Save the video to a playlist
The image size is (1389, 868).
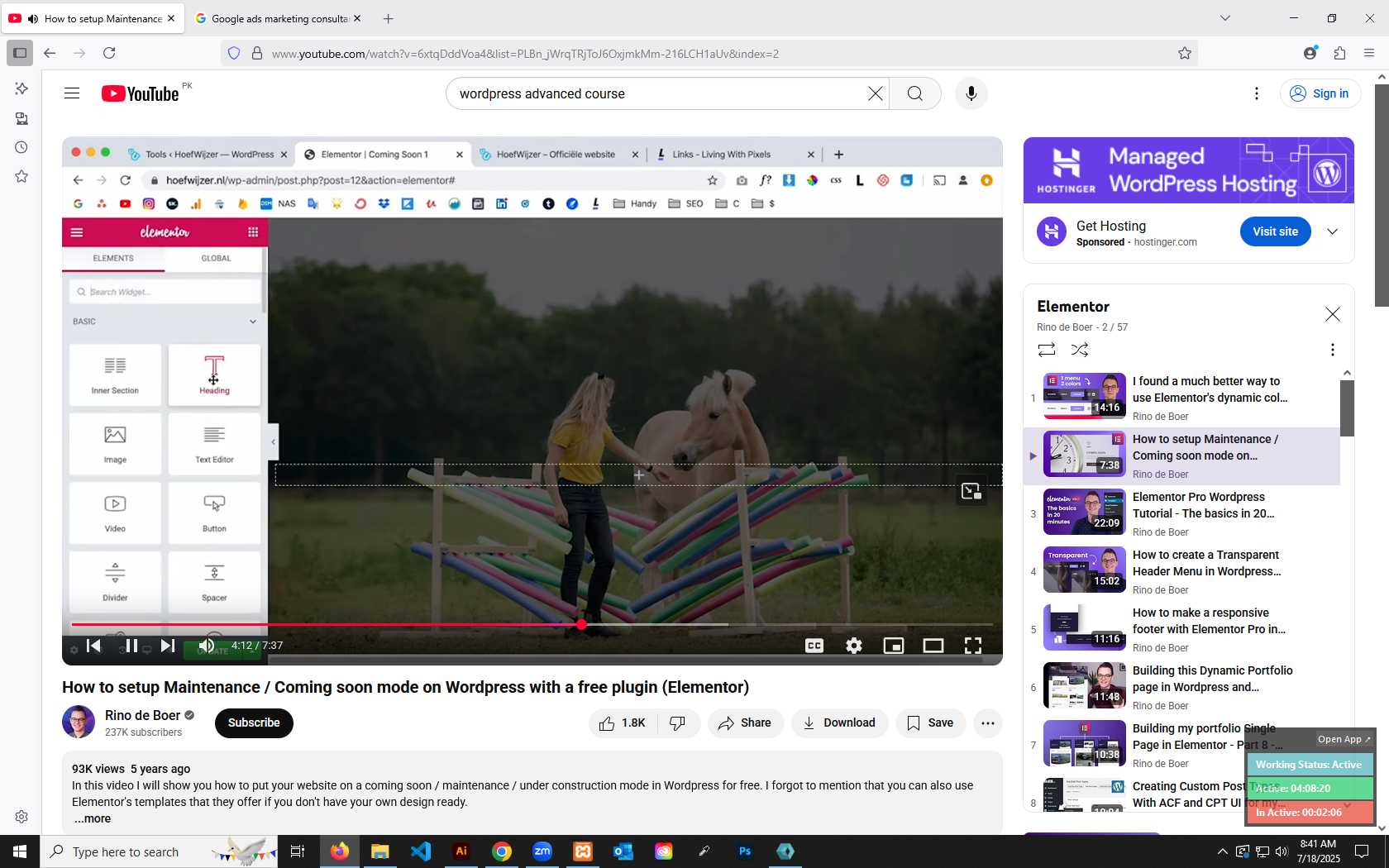pyautogui.click(x=930, y=723)
